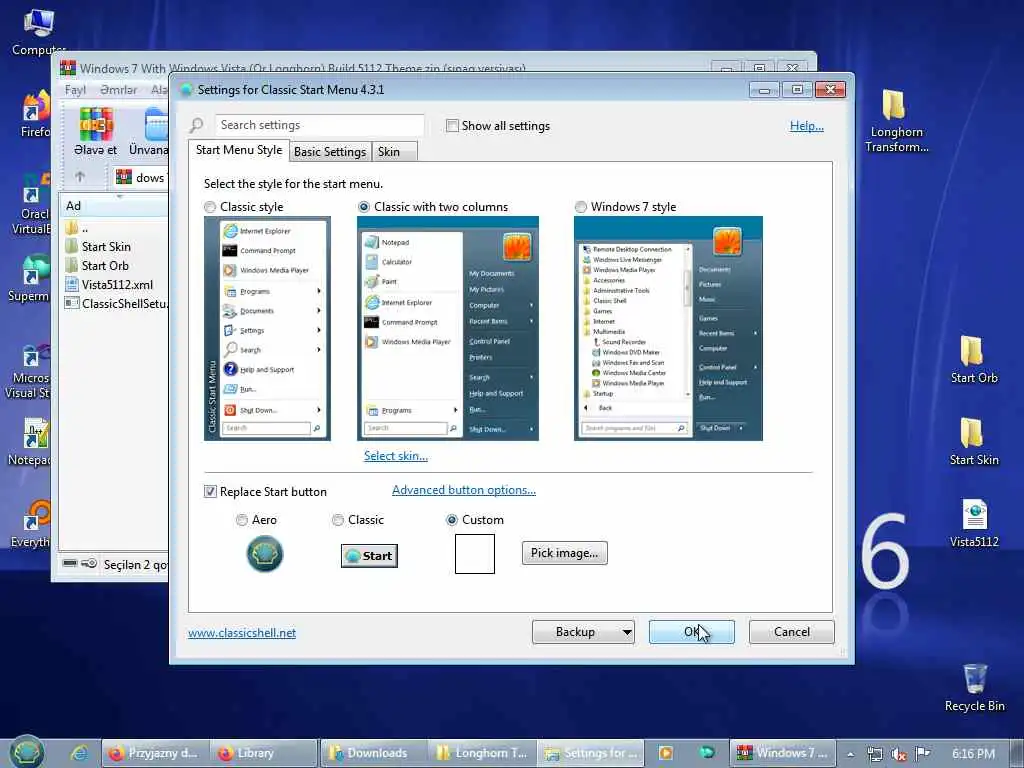Select the Custom start button option

[451, 520]
